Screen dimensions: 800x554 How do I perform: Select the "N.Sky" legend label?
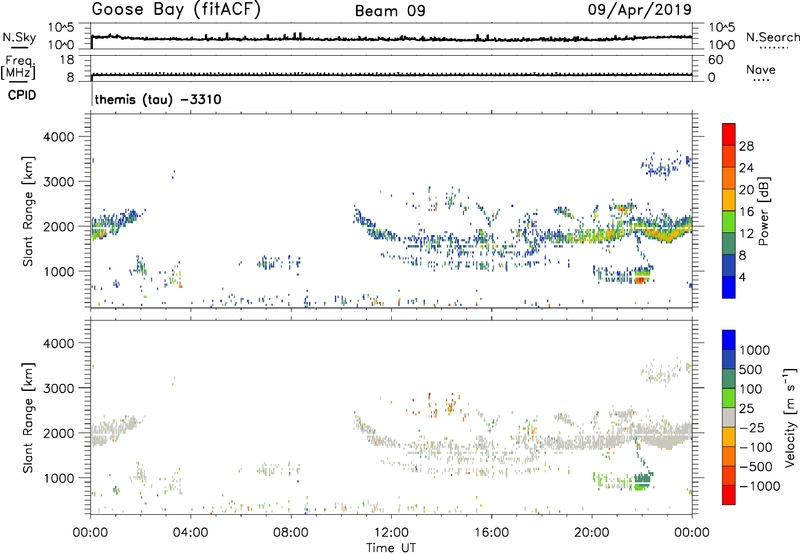click(x=19, y=37)
